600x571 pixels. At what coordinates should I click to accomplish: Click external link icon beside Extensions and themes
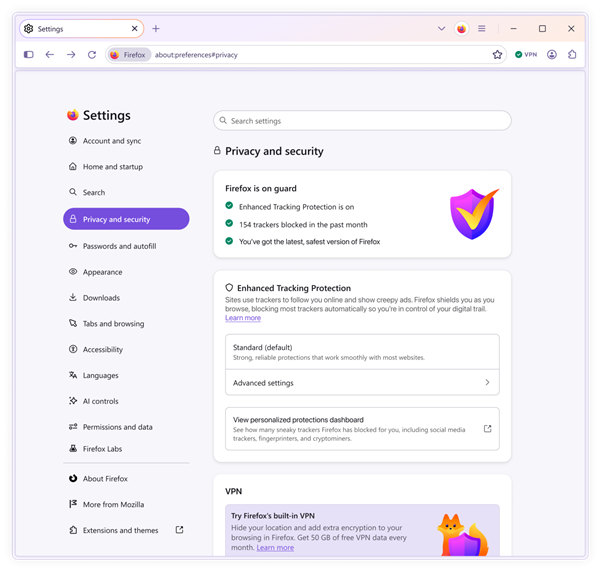(179, 530)
